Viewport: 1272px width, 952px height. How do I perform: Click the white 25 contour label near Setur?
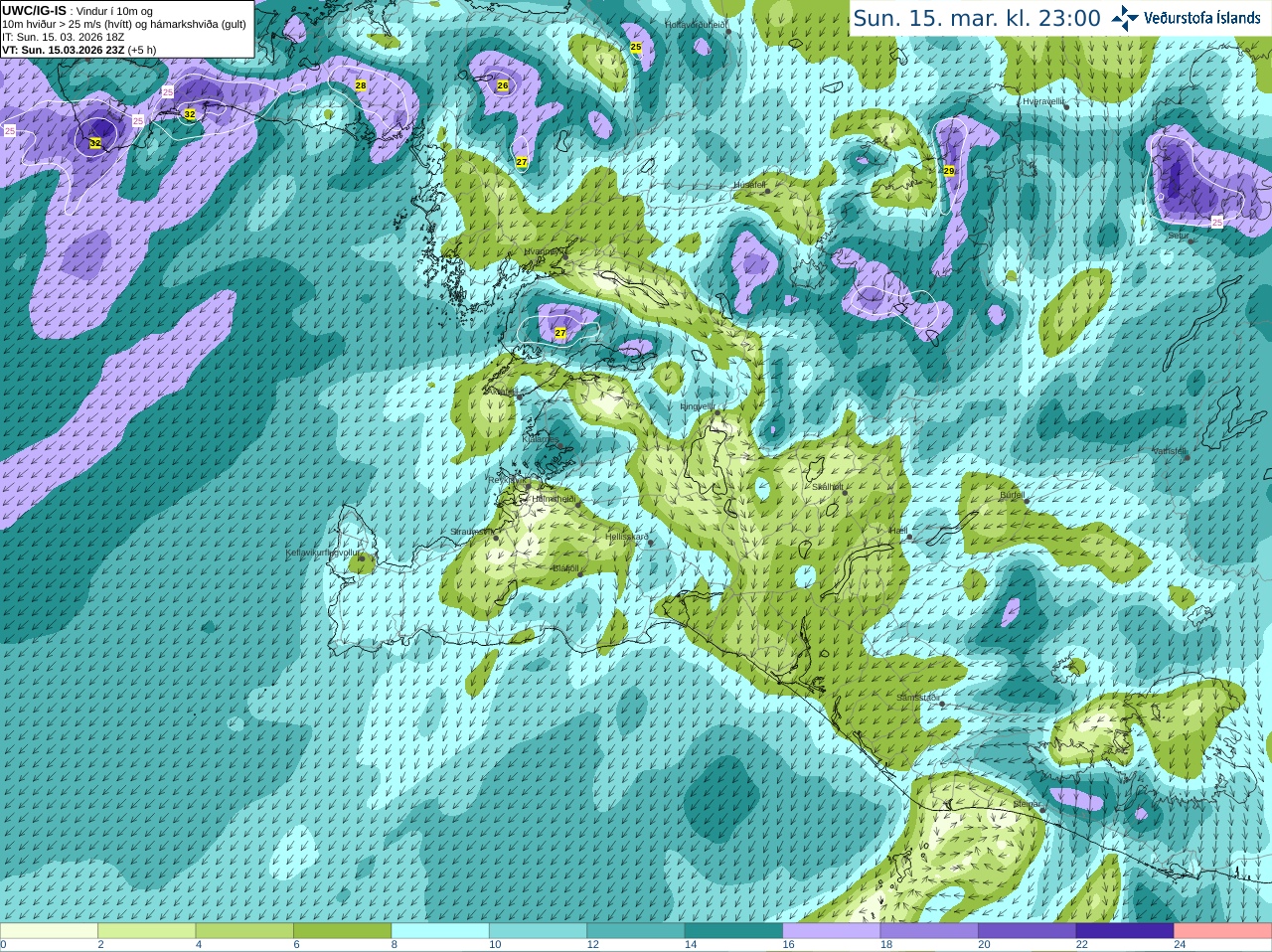tap(1217, 223)
